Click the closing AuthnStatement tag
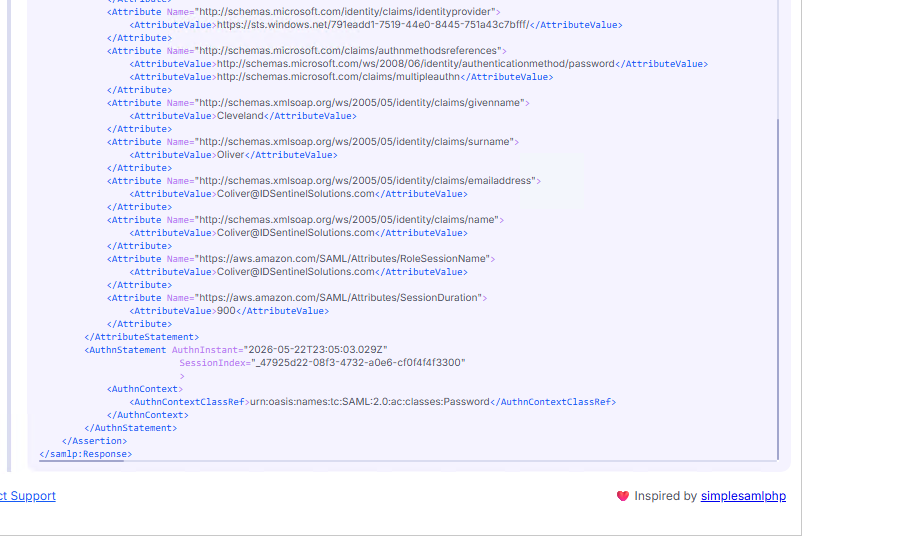This screenshot has width=913, height=539. 130,428
